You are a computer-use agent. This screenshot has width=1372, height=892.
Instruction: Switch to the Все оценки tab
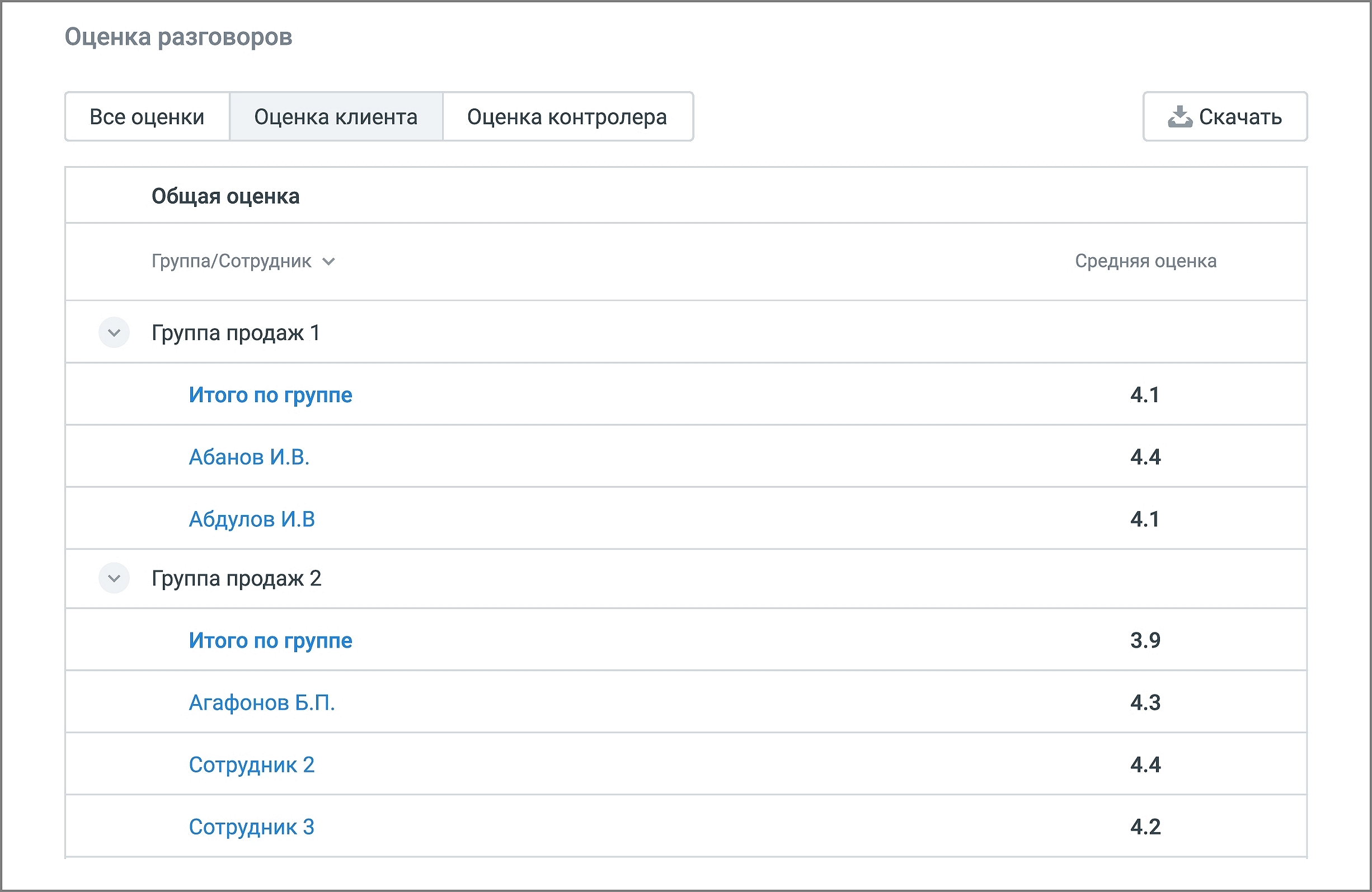147,117
